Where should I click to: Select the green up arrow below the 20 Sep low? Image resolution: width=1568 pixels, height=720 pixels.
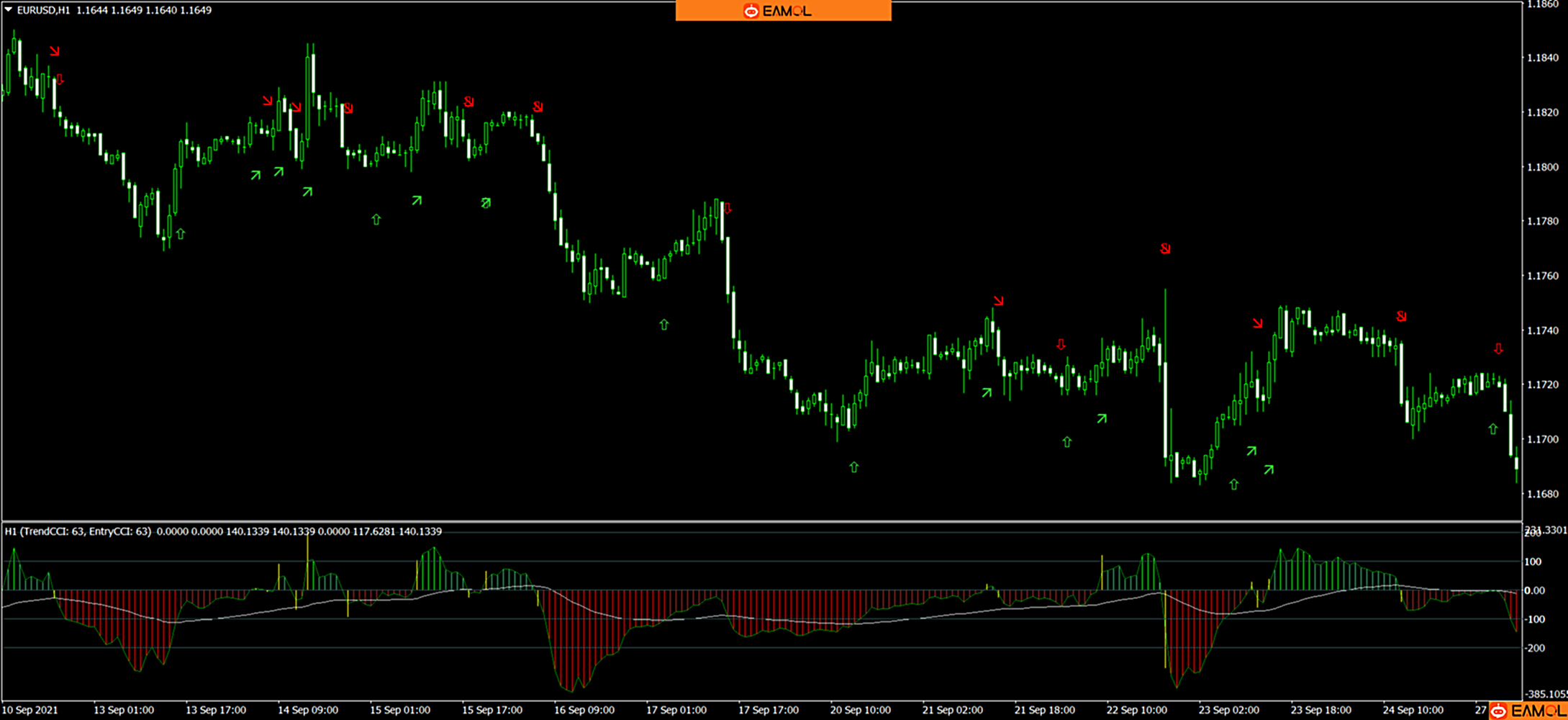point(853,467)
